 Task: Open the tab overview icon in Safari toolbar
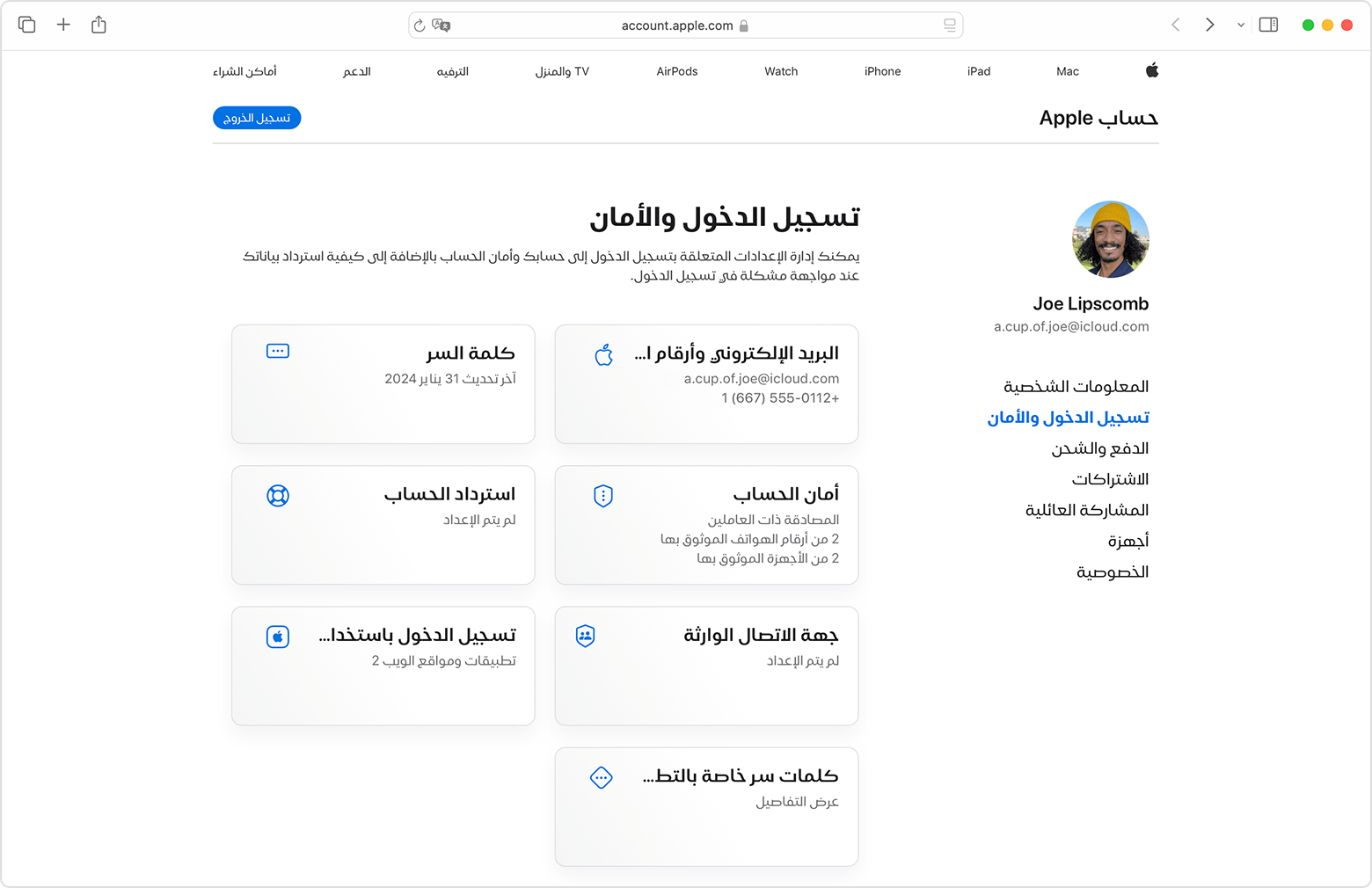click(x=27, y=25)
